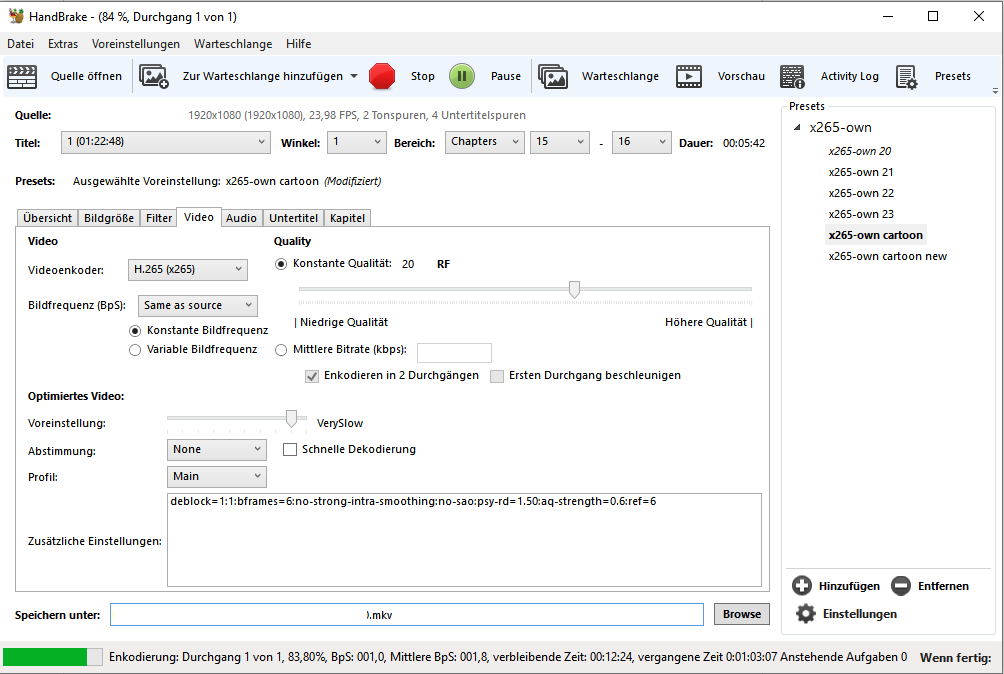Open the Bereich Chapters dropdown

point(485,142)
